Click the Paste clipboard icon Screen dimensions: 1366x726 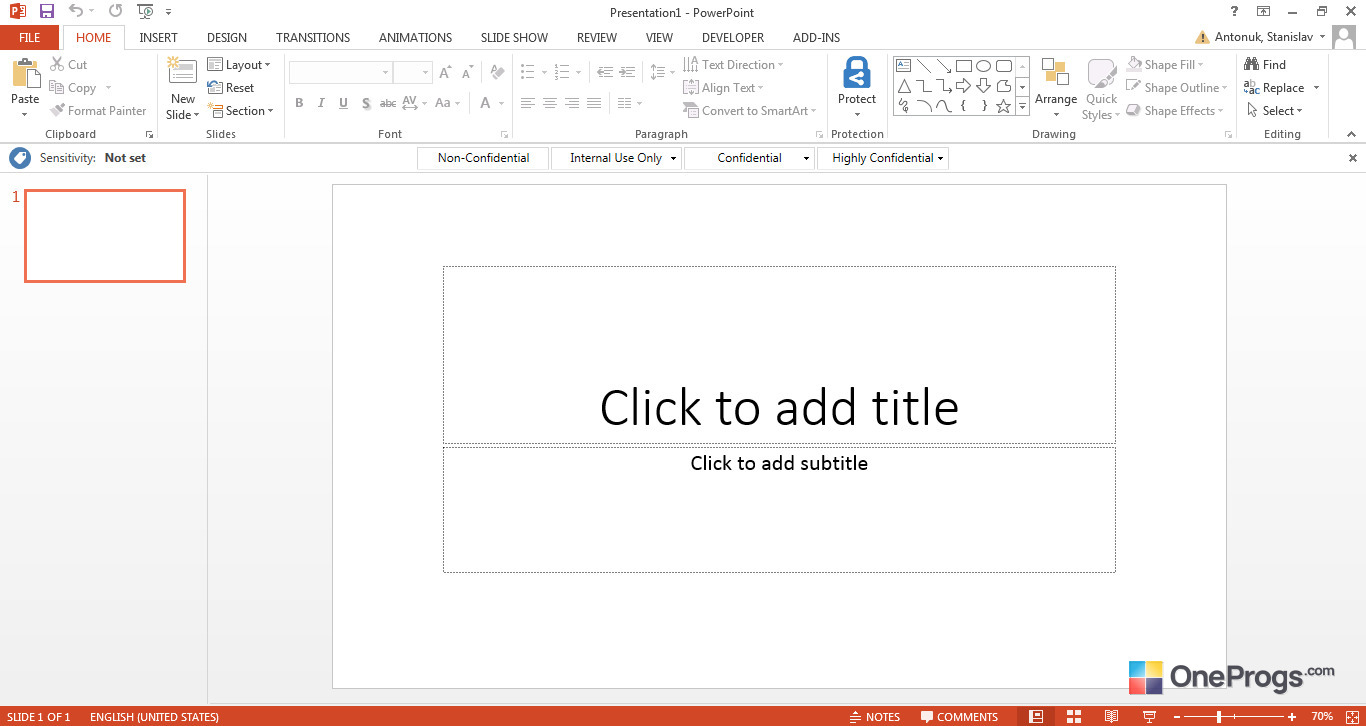(25, 74)
